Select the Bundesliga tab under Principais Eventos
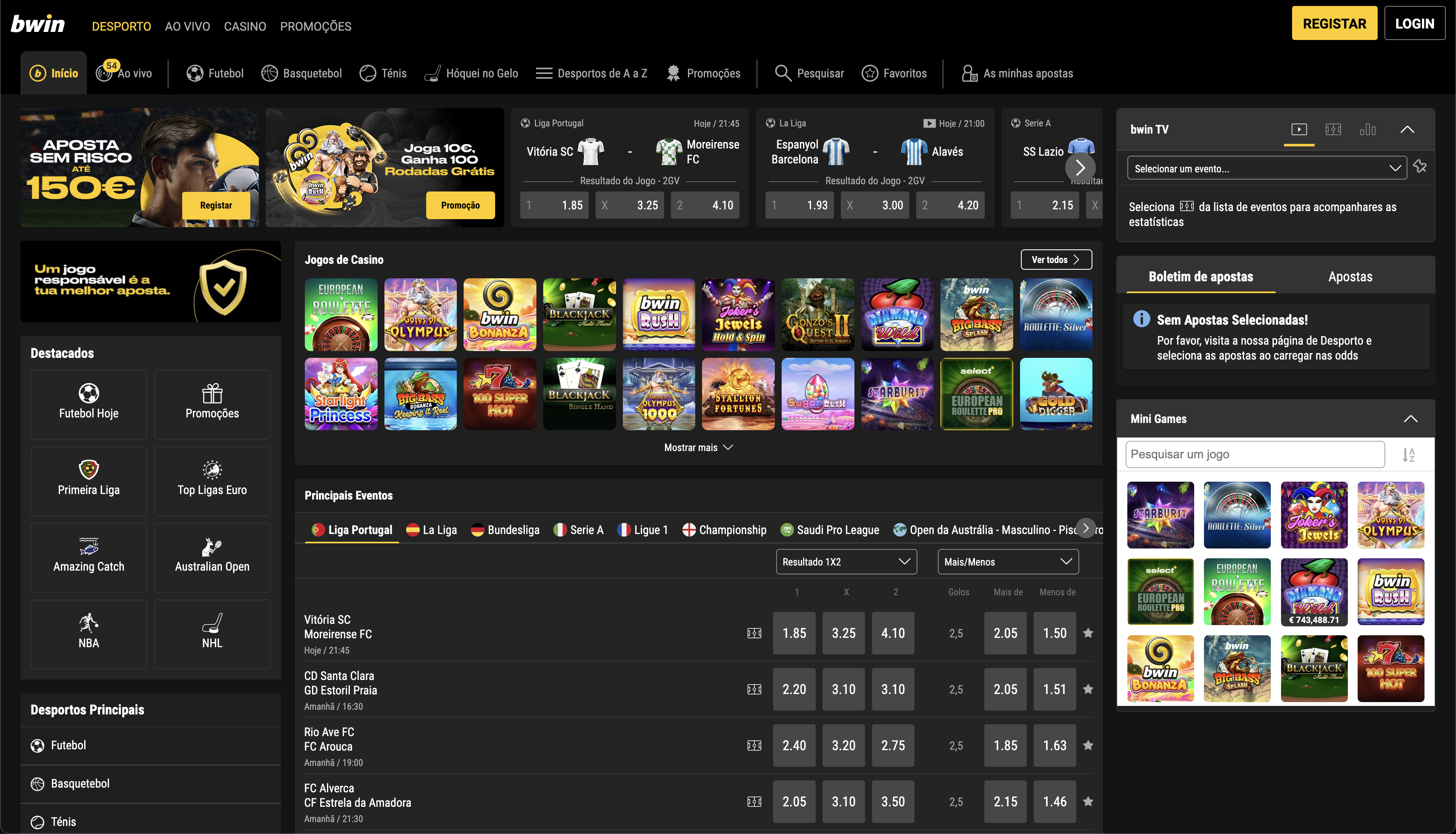Image resolution: width=1456 pixels, height=834 pixels. pos(504,529)
